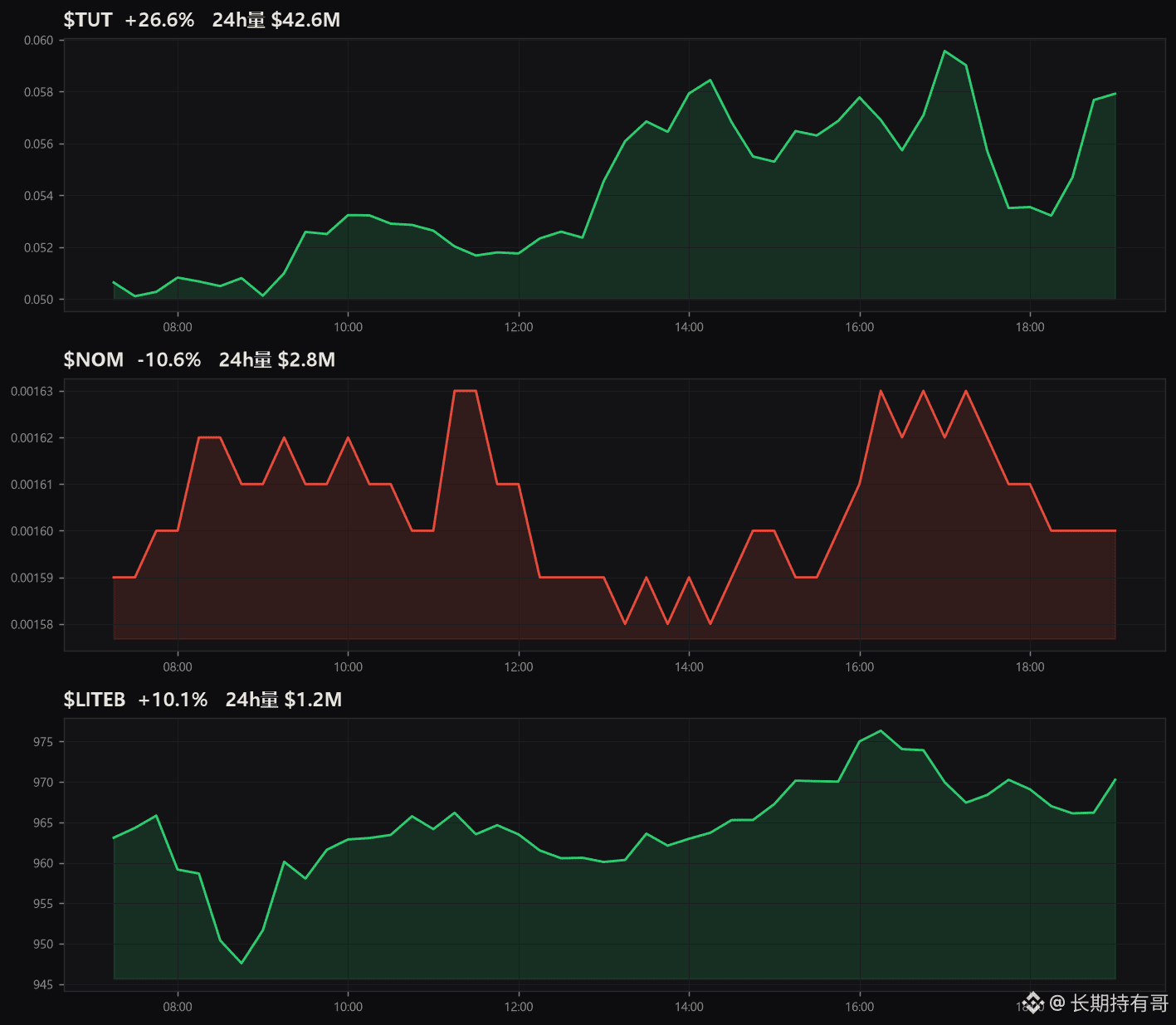1176x1025 pixels.
Task: Click the 0.00158 price axis label
Action: [x=32, y=624]
